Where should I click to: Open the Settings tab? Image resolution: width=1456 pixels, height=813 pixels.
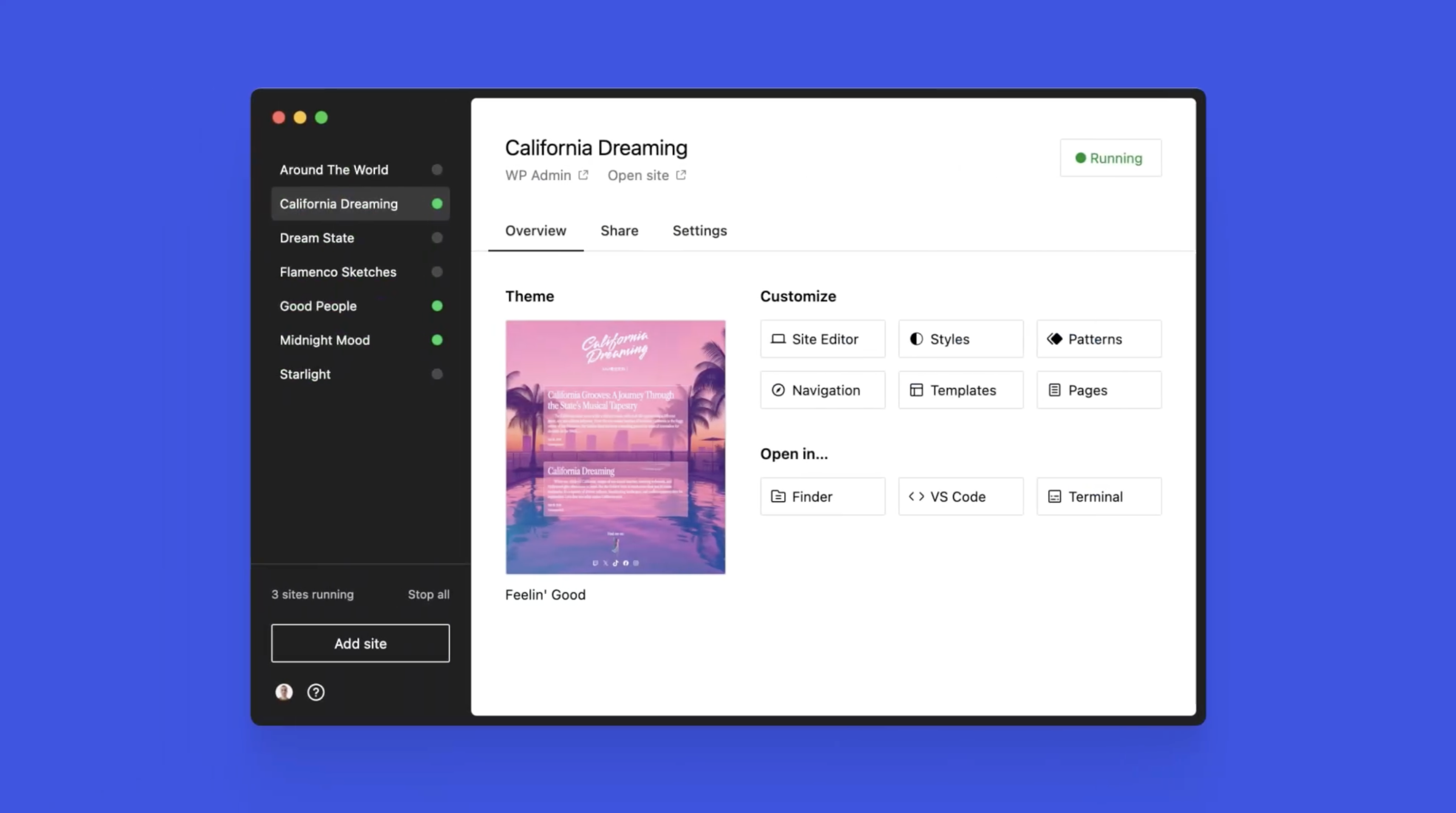699,230
